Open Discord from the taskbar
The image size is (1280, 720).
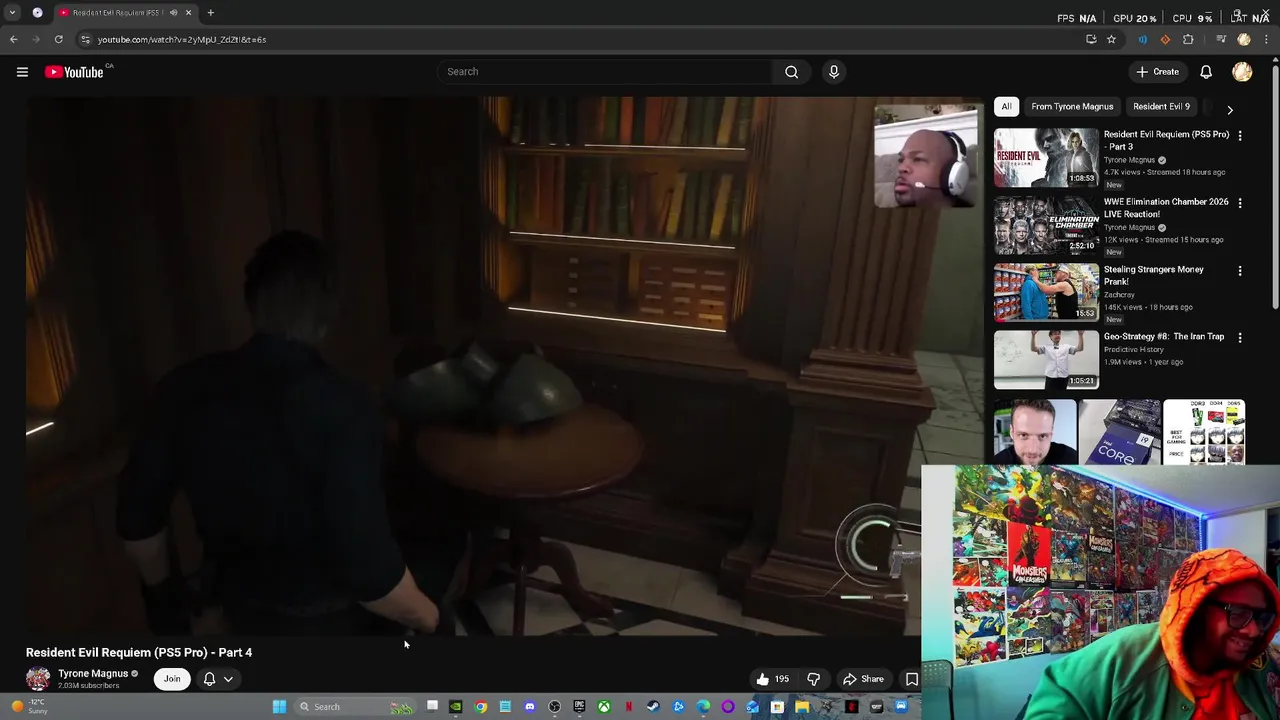(x=530, y=707)
